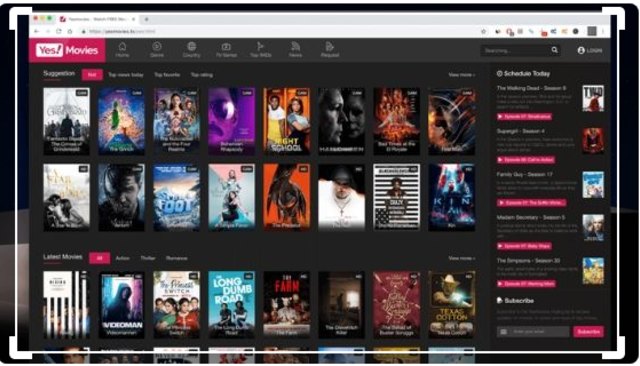
Task: Open the TV Series nav icon
Action: (226, 47)
